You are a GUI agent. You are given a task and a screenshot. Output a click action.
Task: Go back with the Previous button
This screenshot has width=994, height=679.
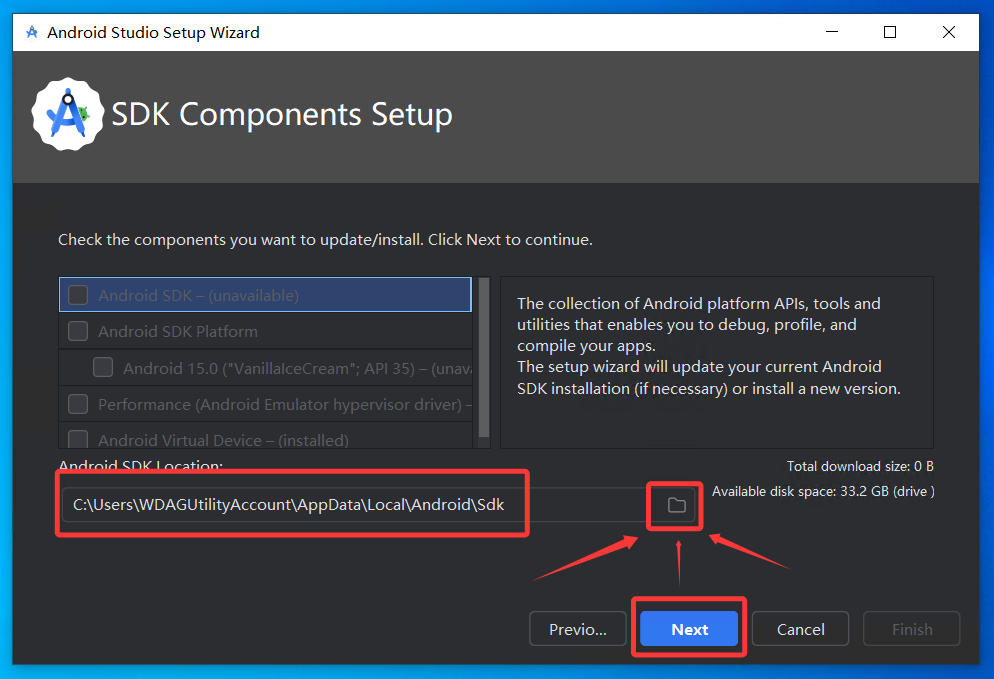[578, 629]
